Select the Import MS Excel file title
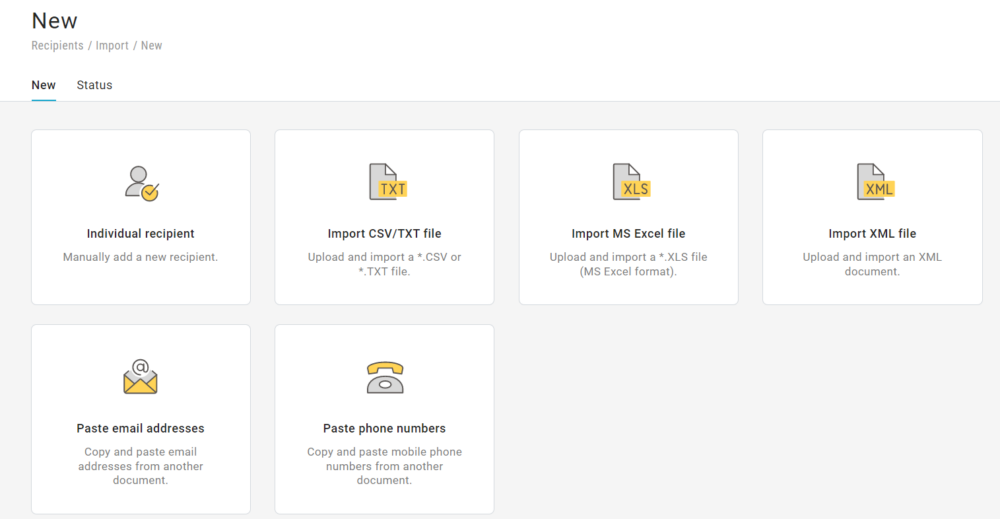Viewport: 1000px width, 519px height. tap(629, 234)
